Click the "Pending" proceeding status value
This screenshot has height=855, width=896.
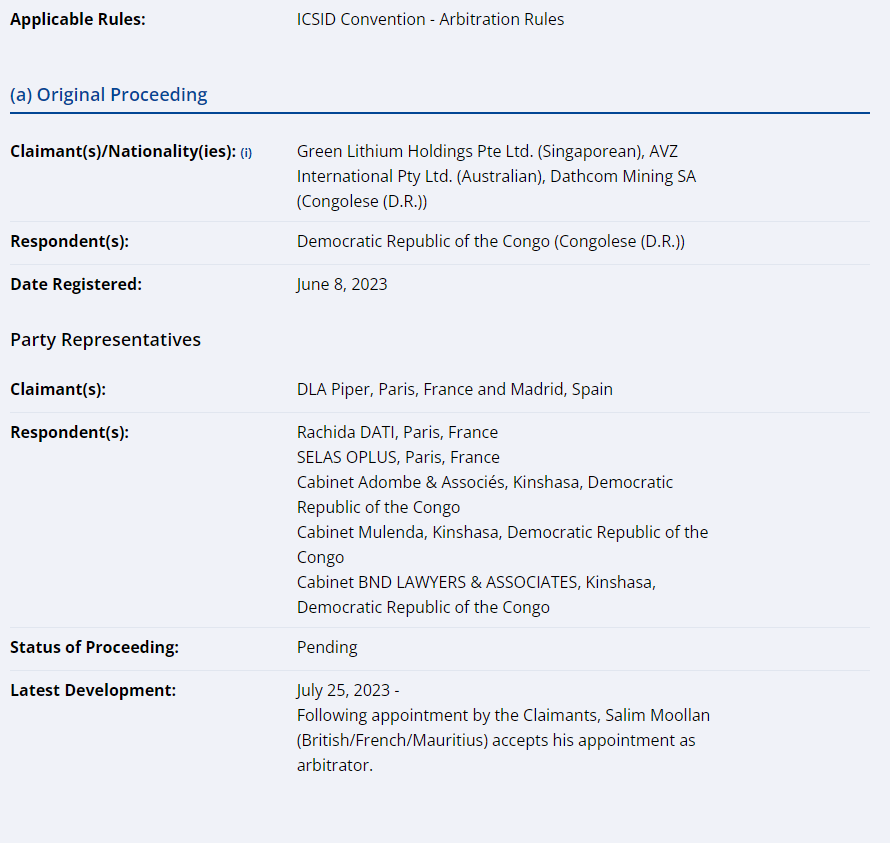[x=327, y=647]
